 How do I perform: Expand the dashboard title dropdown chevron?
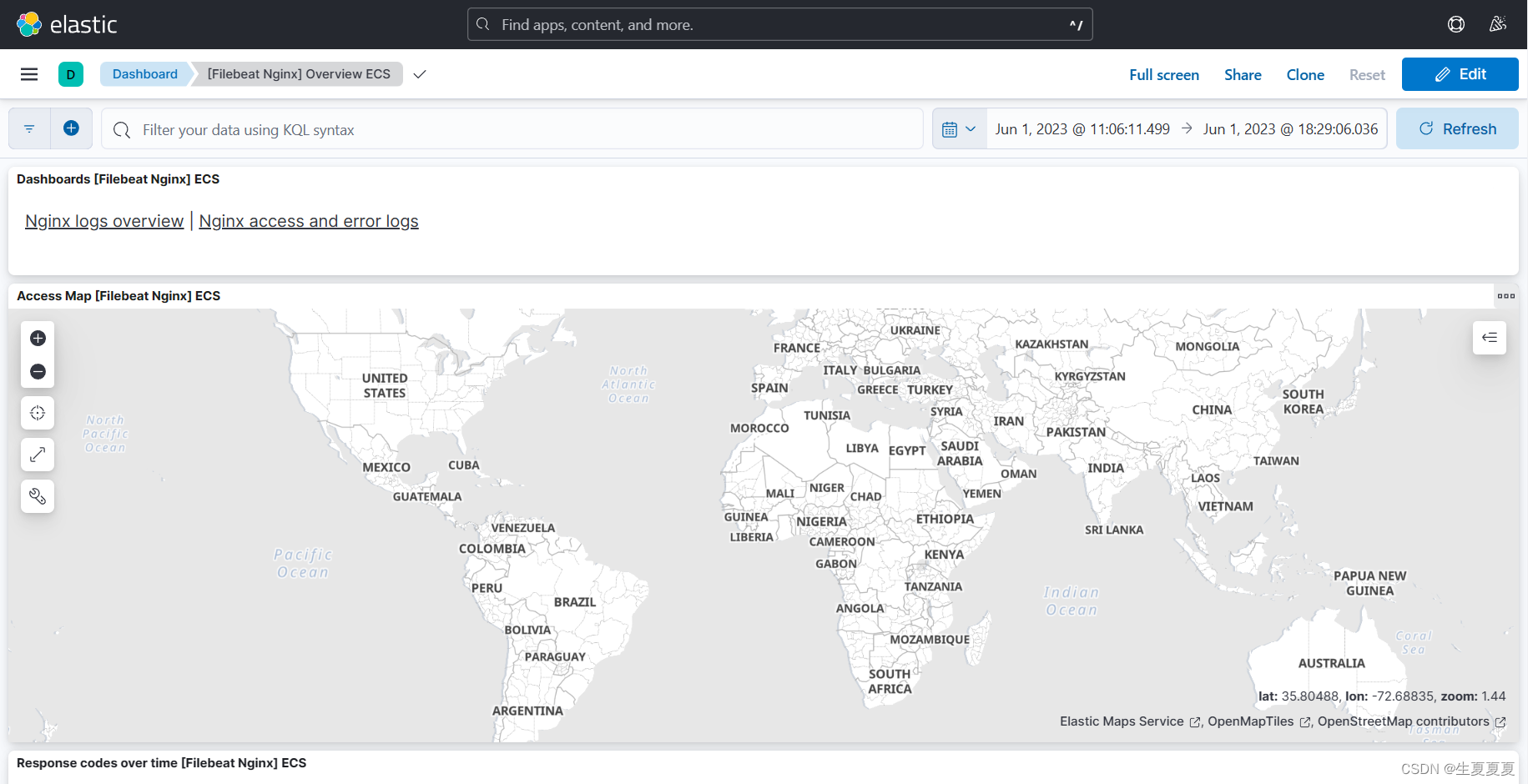[x=420, y=74]
